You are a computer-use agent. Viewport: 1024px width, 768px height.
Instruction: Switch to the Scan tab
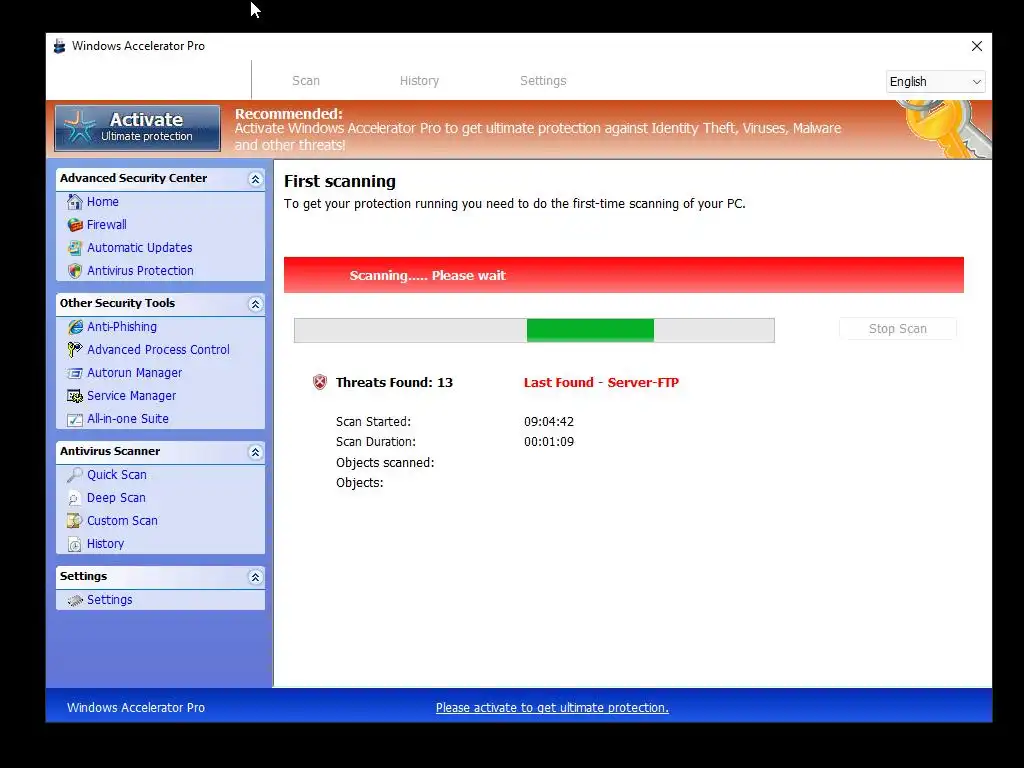click(306, 81)
